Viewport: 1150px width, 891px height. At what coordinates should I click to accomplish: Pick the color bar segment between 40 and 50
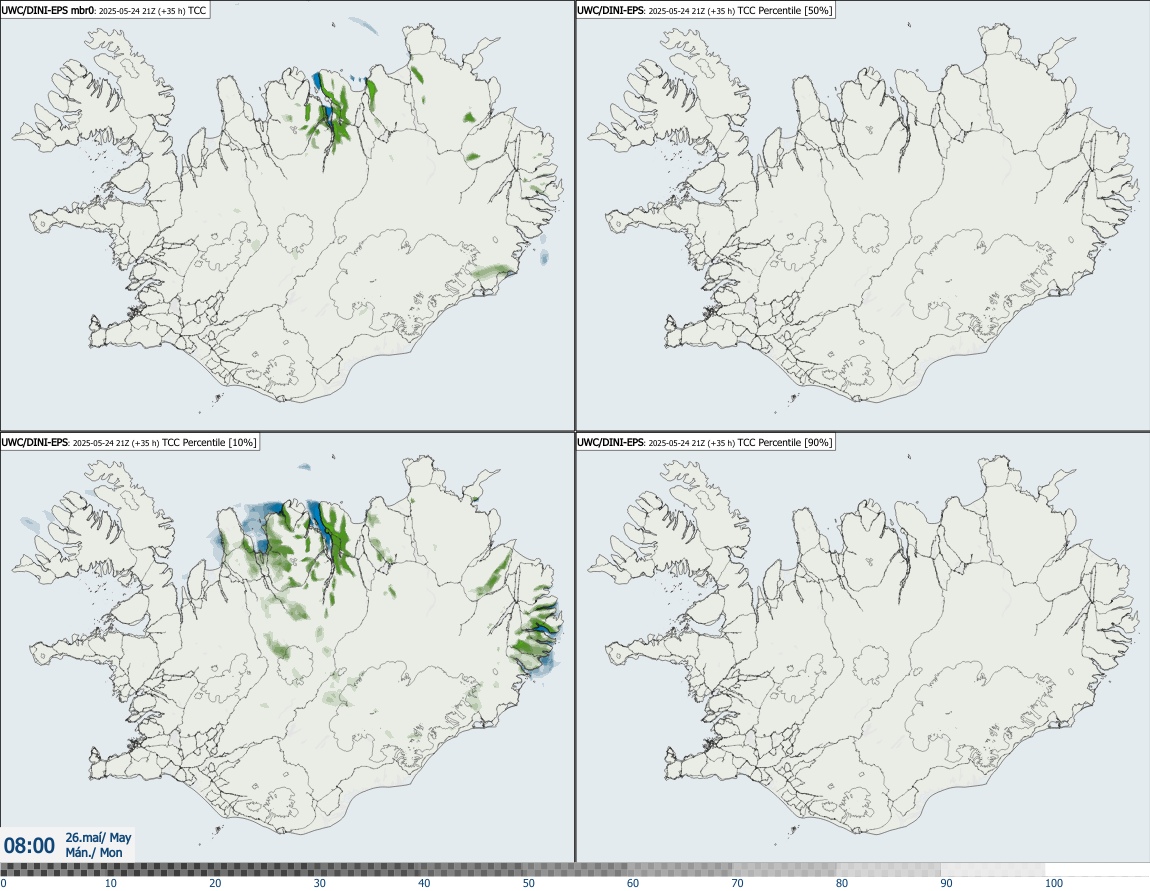pos(471,870)
